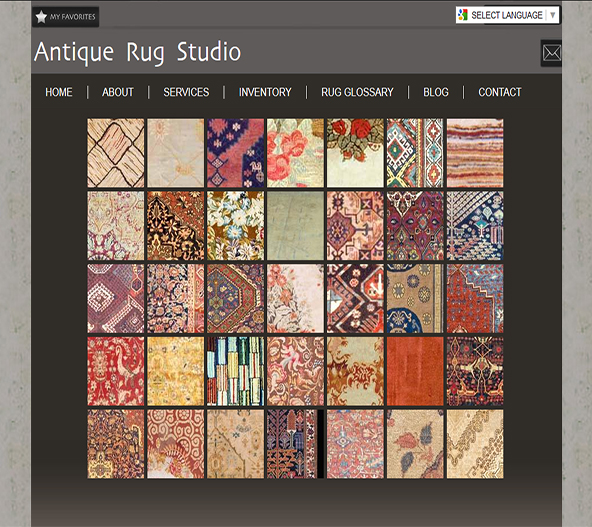The height and width of the screenshot is (527, 592).
Task: Open the diamond lattice beige rug thumbnail
Action: [116, 153]
